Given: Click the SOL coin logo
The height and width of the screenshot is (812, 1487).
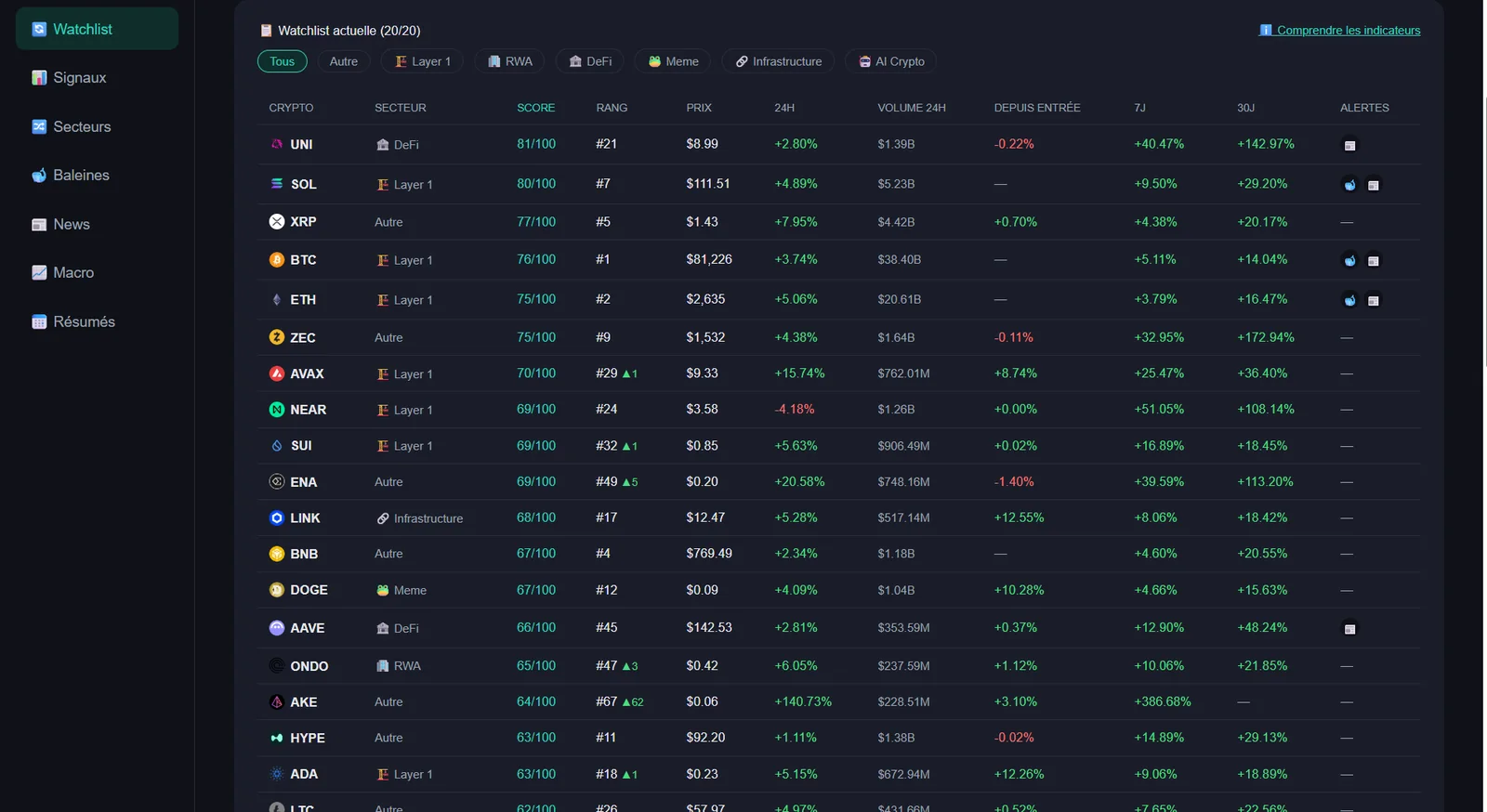Looking at the screenshot, I should (276, 184).
